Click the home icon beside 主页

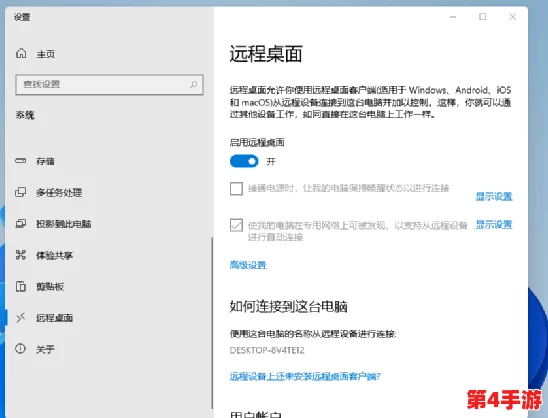21,53
